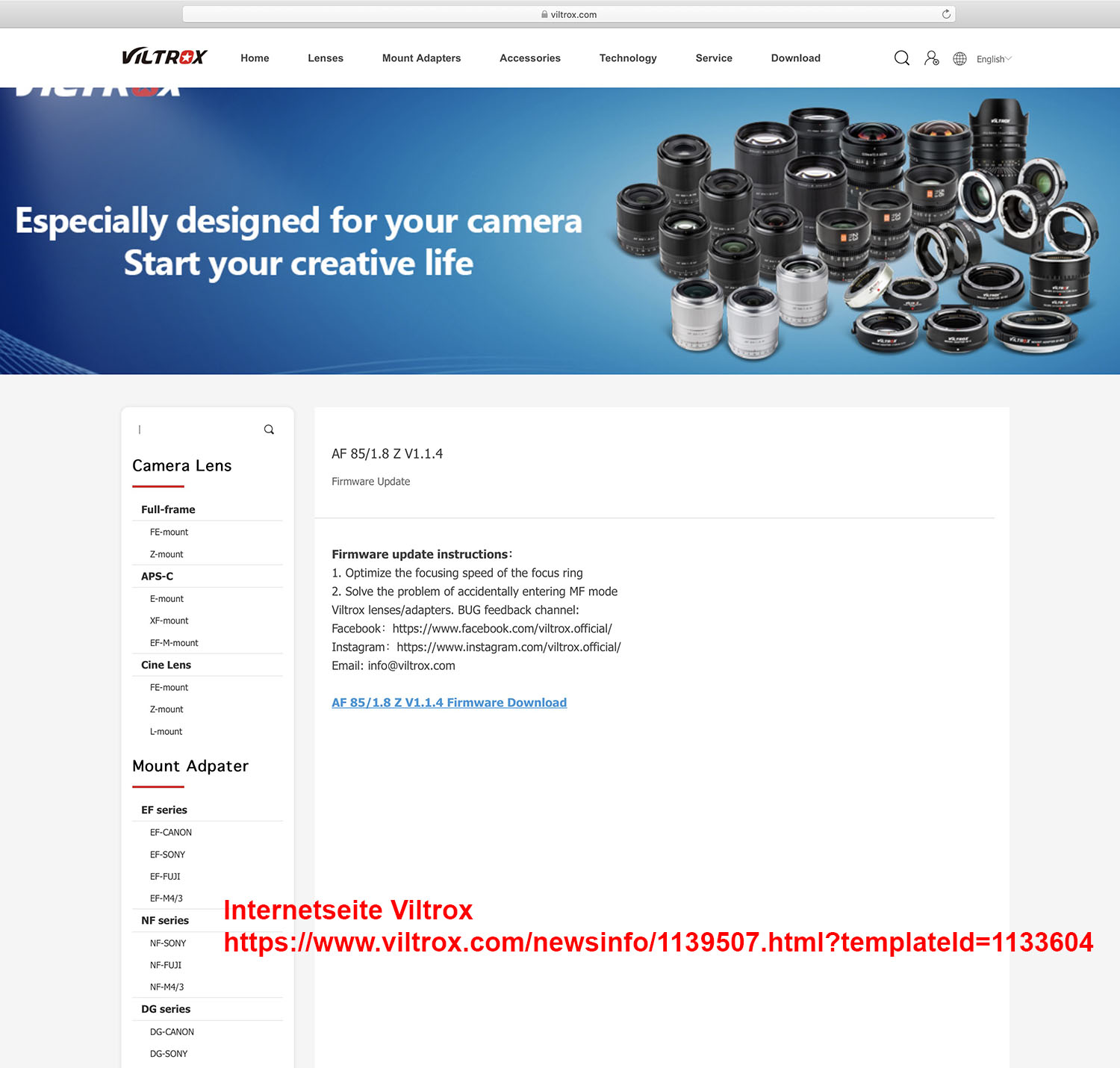The image size is (1120, 1068).
Task: Click the Mount Adpater section heading
Action: click(190, 766)
